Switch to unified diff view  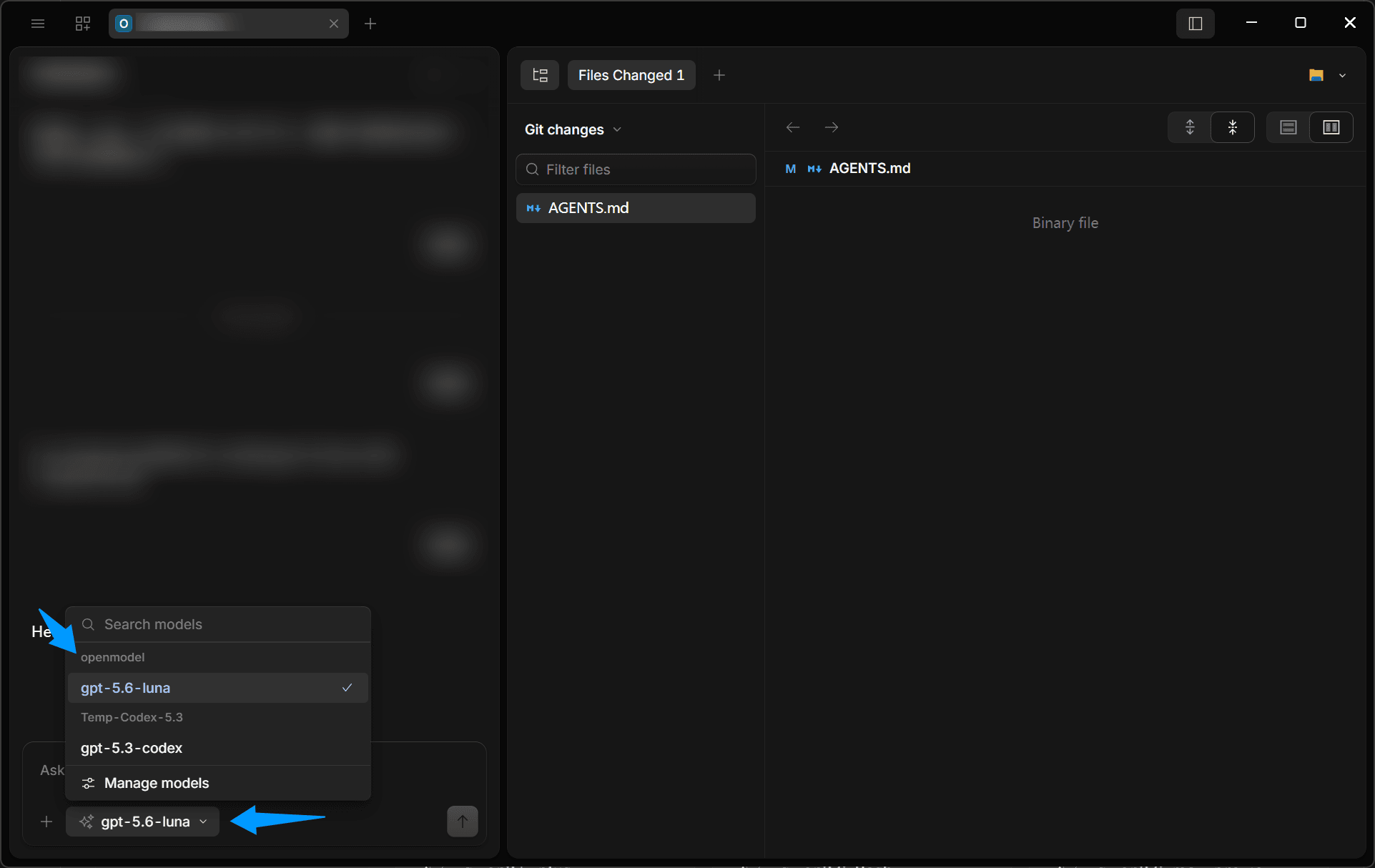coord(1288,127)
